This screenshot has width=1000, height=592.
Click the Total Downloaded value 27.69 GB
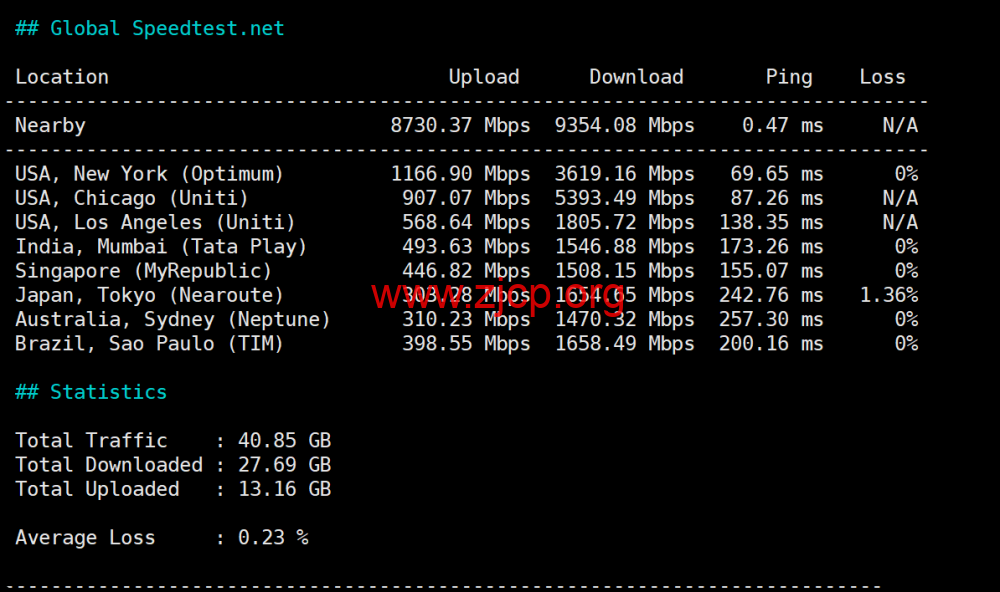point(284,465)
